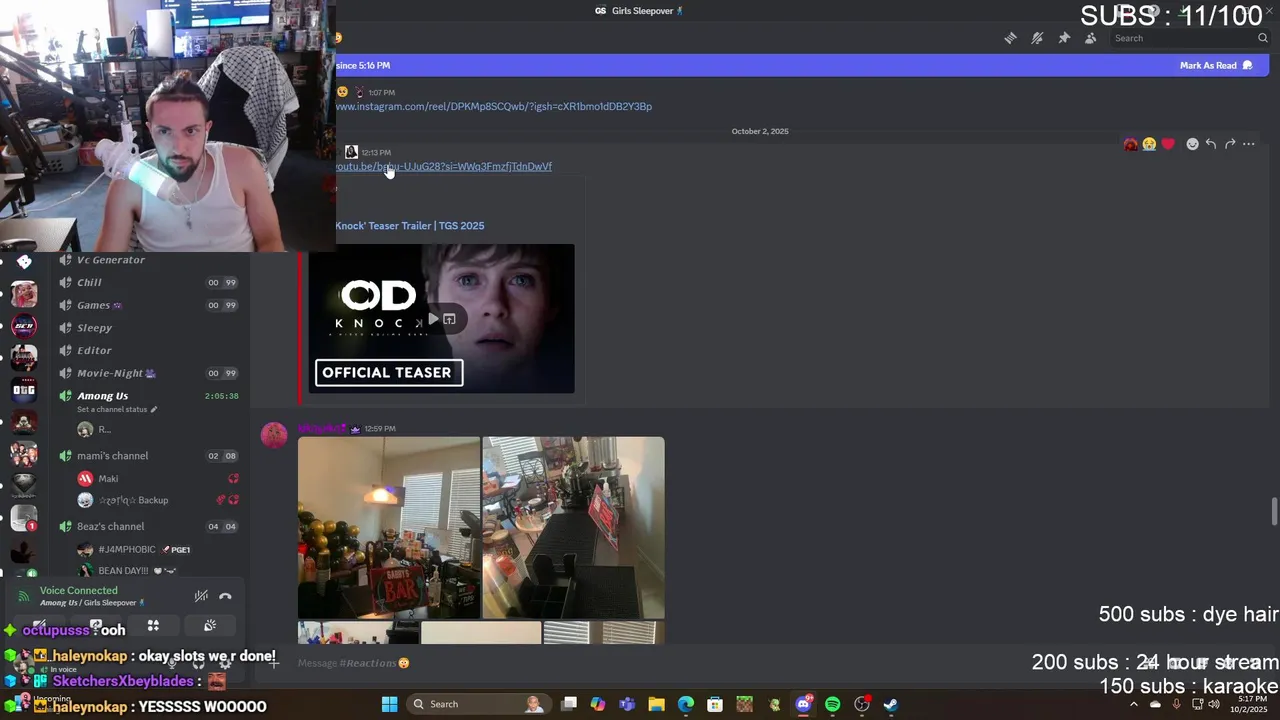1280x720 pixels.
Task: Show the member list icon
Action: [x=1090, y=38]
